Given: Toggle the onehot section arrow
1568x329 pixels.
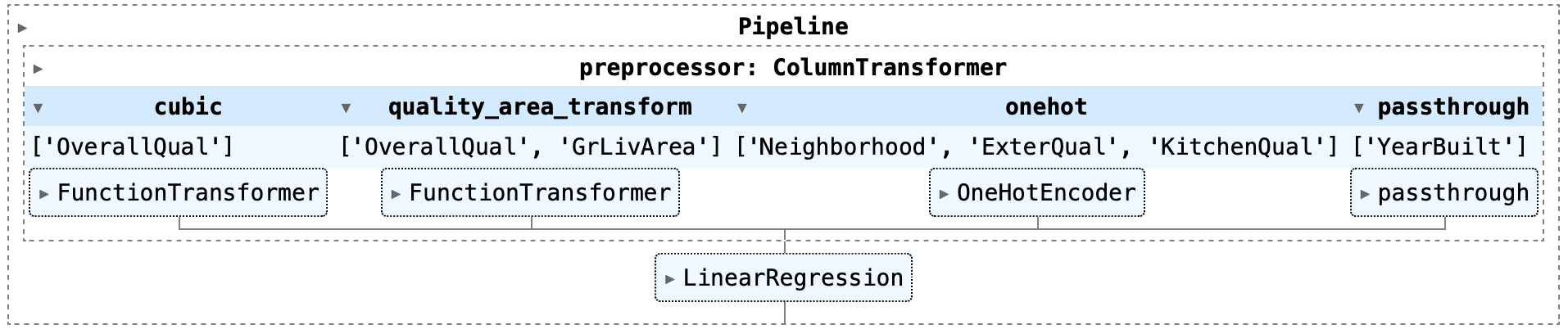Looking at the screenshot, I should 741,108.
